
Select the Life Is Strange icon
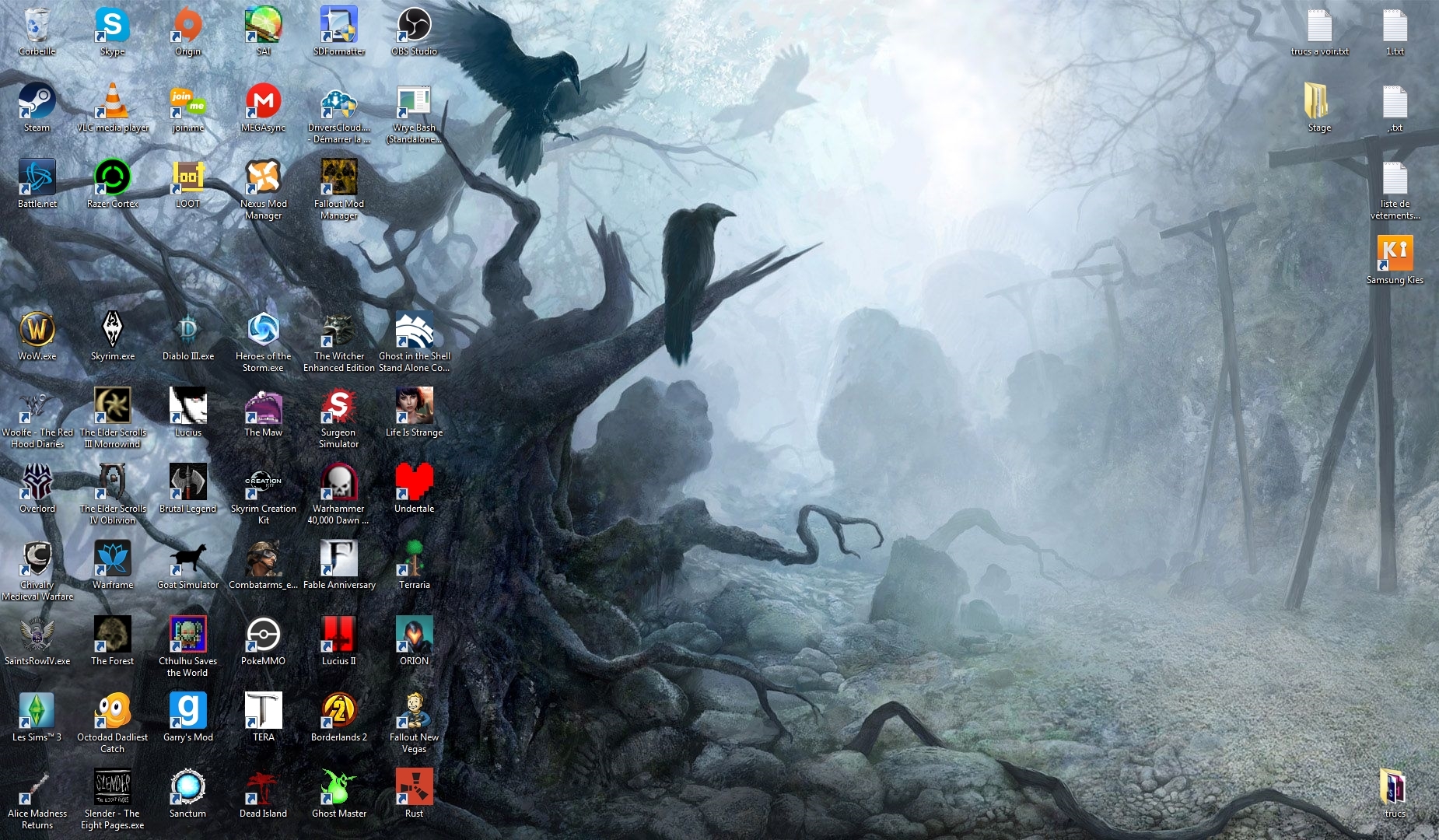[414, 406]
